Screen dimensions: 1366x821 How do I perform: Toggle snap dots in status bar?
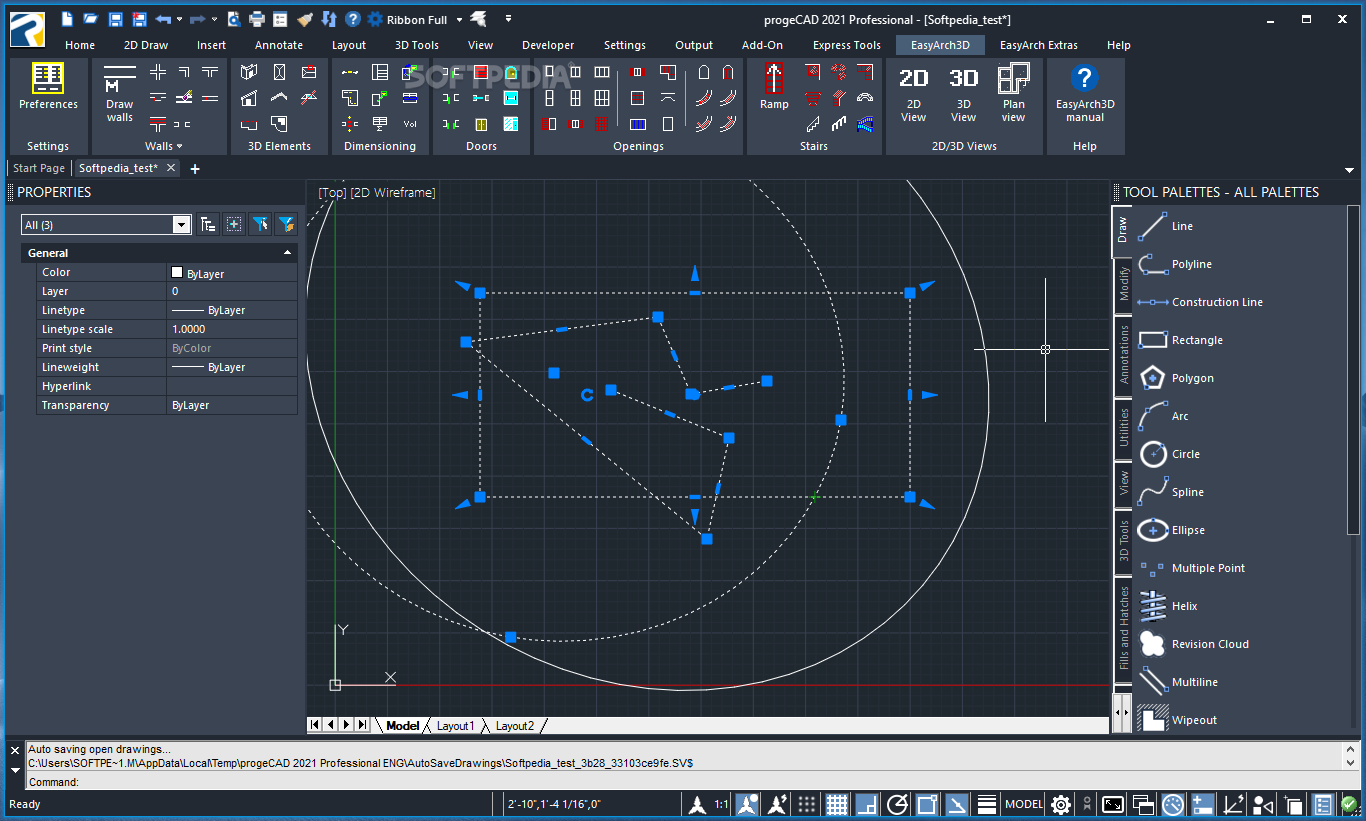pos(807,804)
